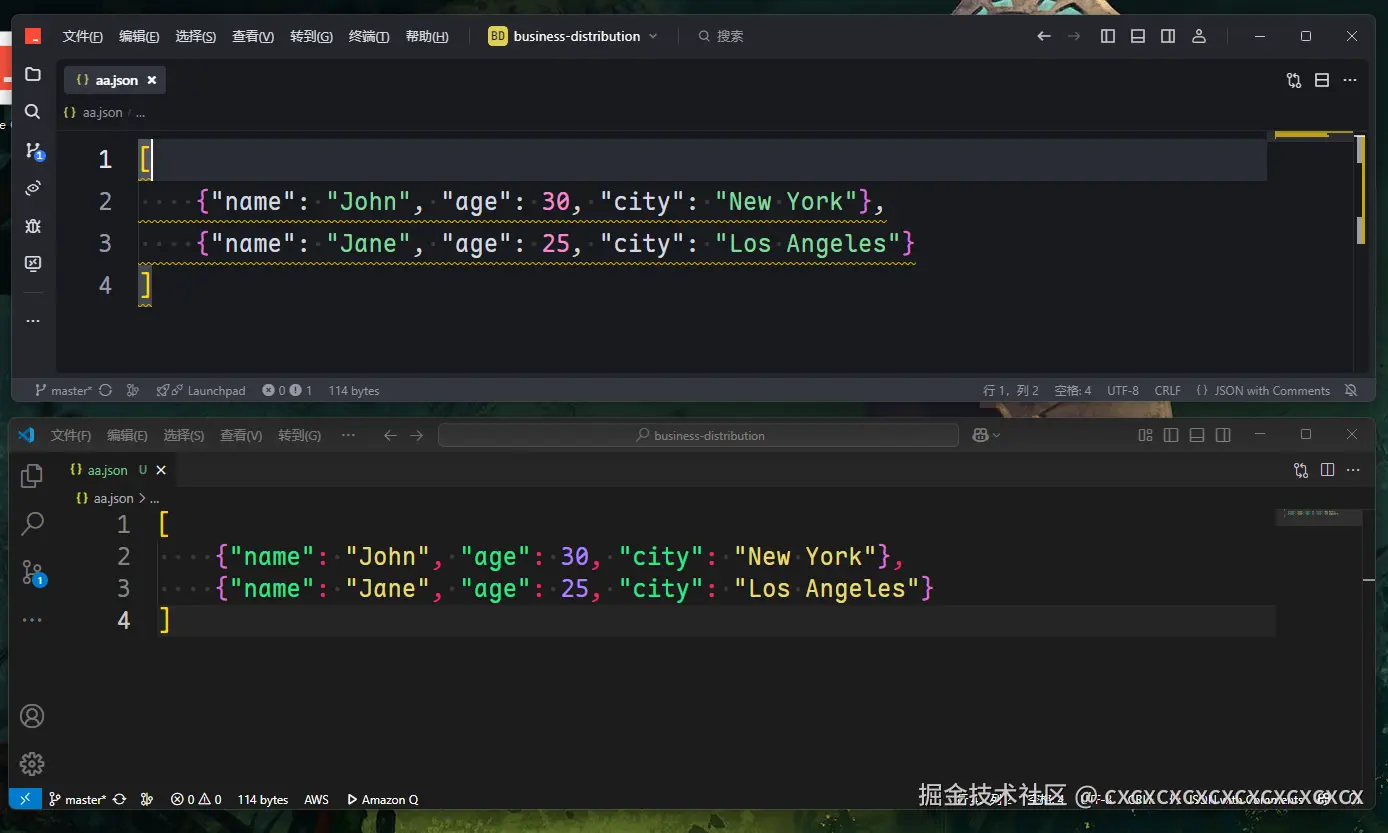Toggle the bottom panel in top editor title bar
1388x833 pixels.
(x=1138, y=36)
